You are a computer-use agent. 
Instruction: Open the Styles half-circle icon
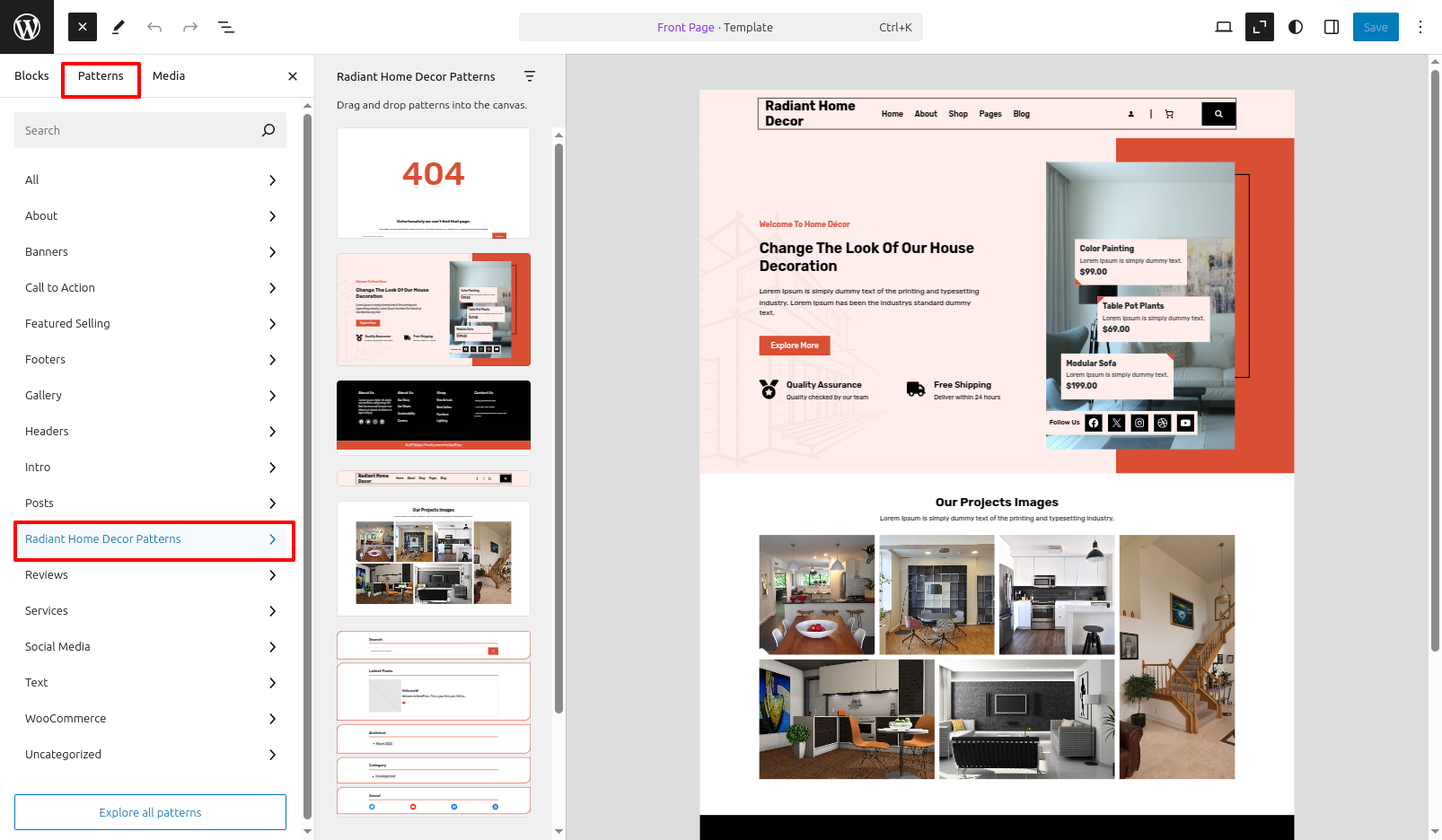coord(1295,27)
